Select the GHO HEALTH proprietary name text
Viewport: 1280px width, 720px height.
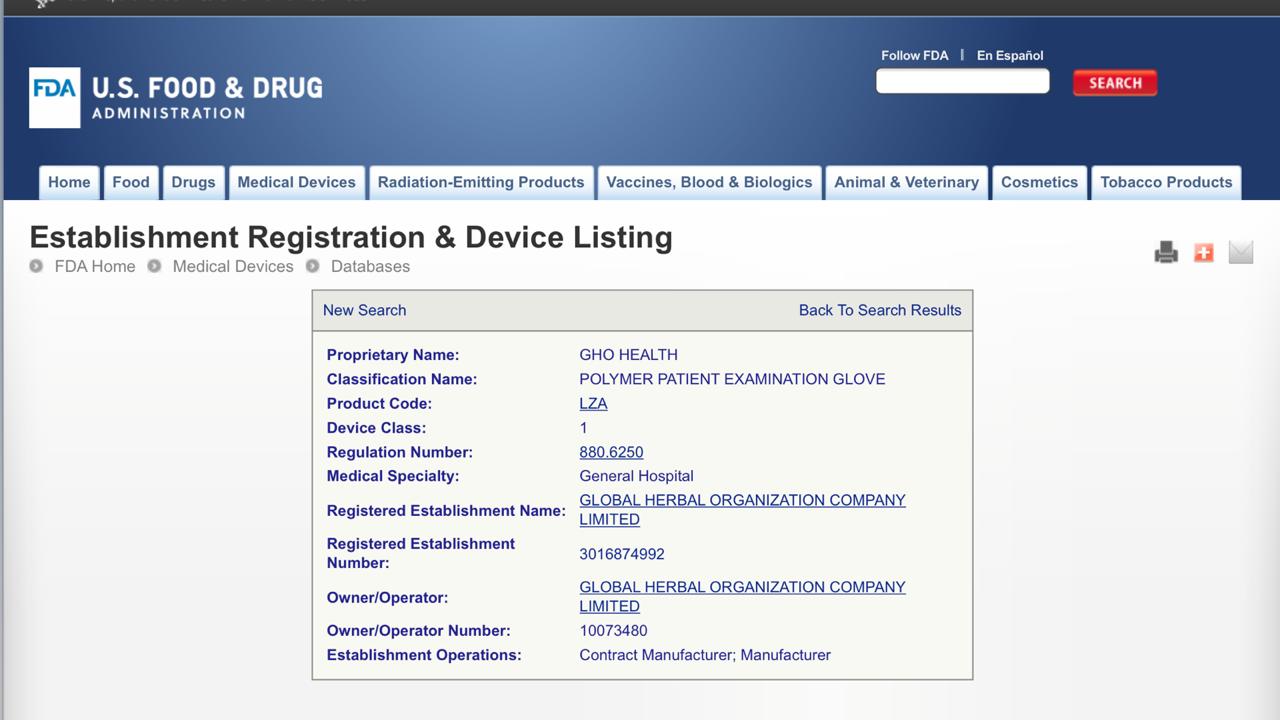(628, 355)
